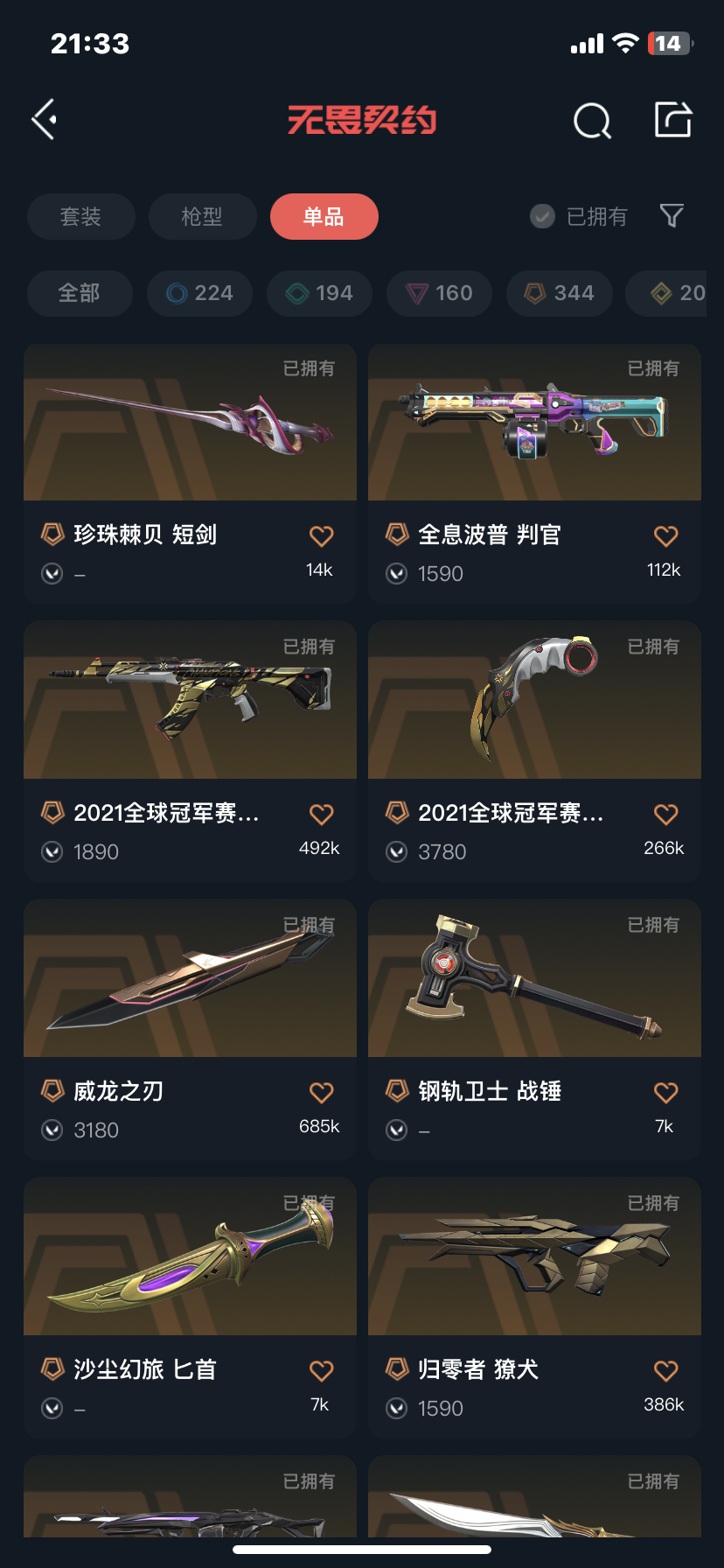
Task: Tap heart icon on 归零者 獠犬
Action: point(666,1370)
